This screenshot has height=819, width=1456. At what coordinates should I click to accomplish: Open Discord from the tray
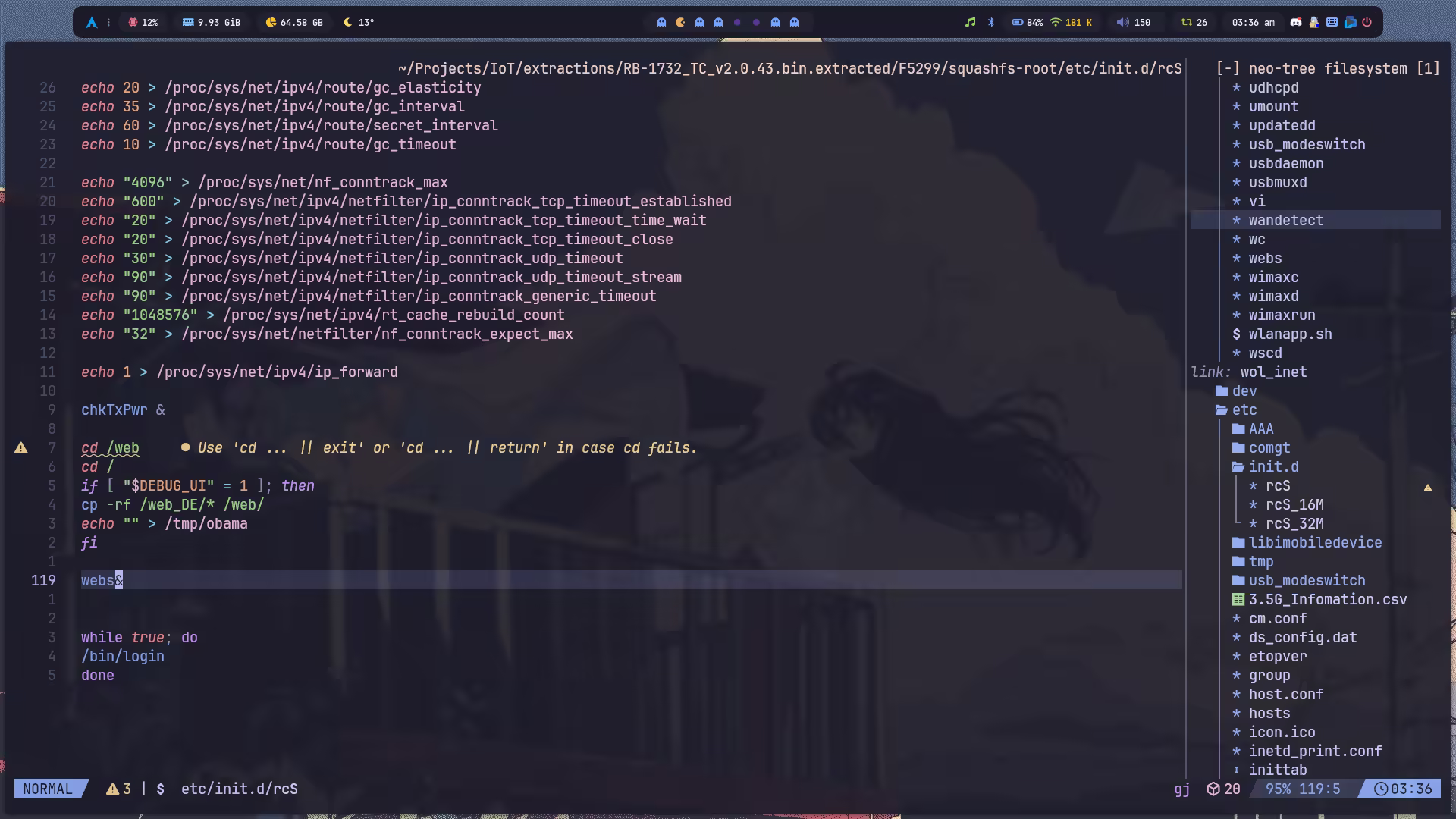pos(1296,23)
